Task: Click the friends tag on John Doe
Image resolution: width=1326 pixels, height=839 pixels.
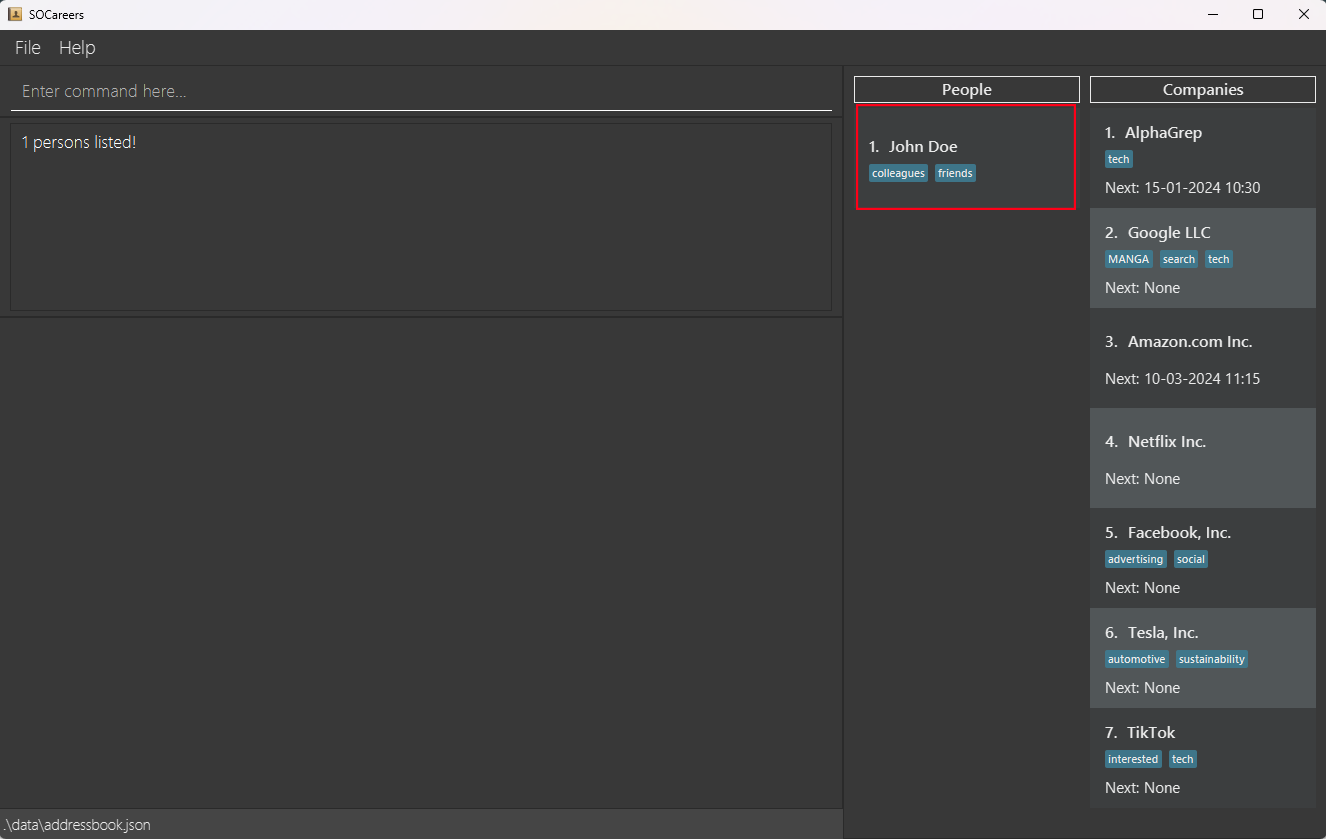Action: click(x=955, y=173)
